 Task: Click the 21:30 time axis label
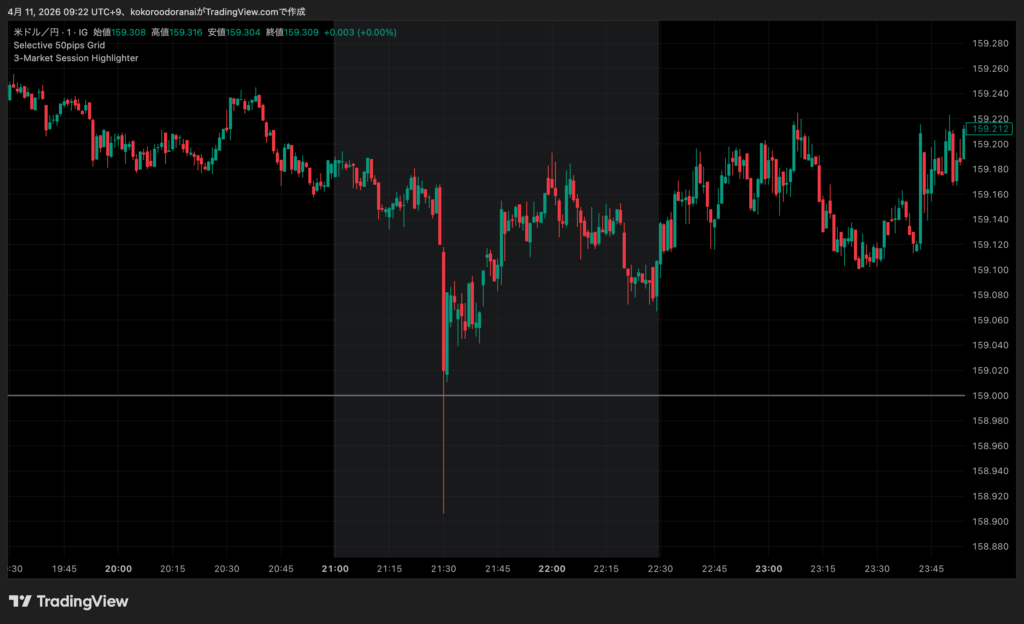coord(443,569)
